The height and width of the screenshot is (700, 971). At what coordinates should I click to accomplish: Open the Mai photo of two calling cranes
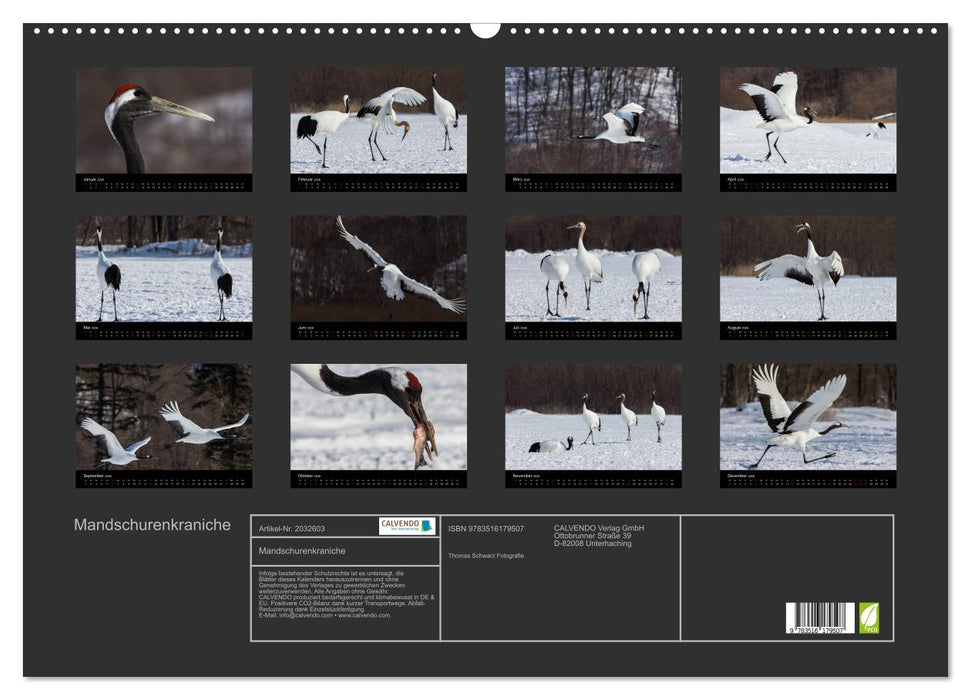click(164, 268)
